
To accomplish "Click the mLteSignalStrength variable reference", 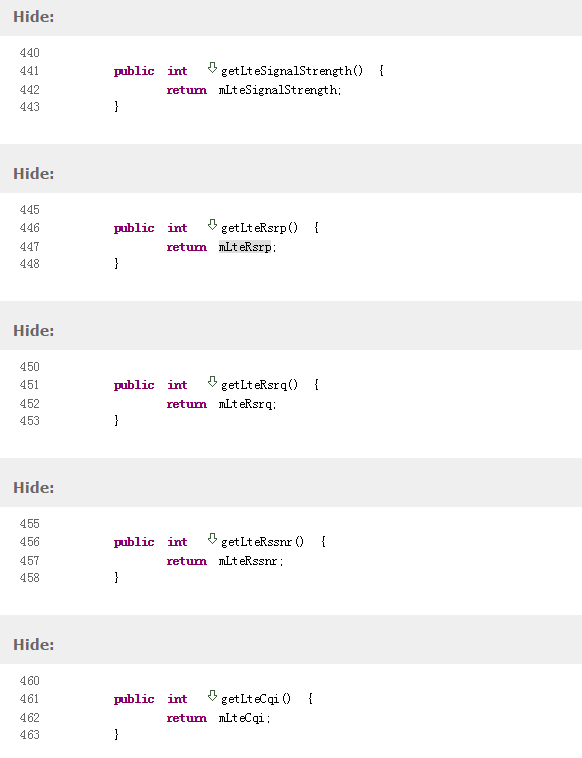I will click(278, 90).
